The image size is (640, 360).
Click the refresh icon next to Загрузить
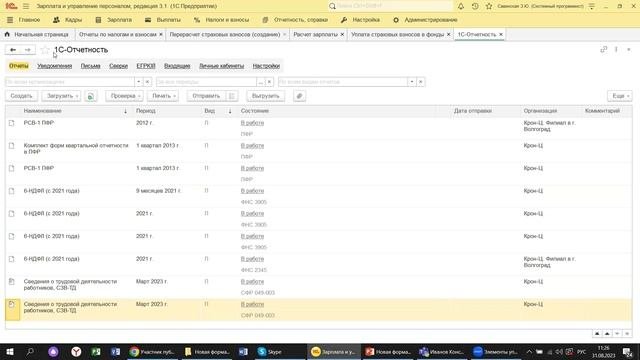pos(91,96)
